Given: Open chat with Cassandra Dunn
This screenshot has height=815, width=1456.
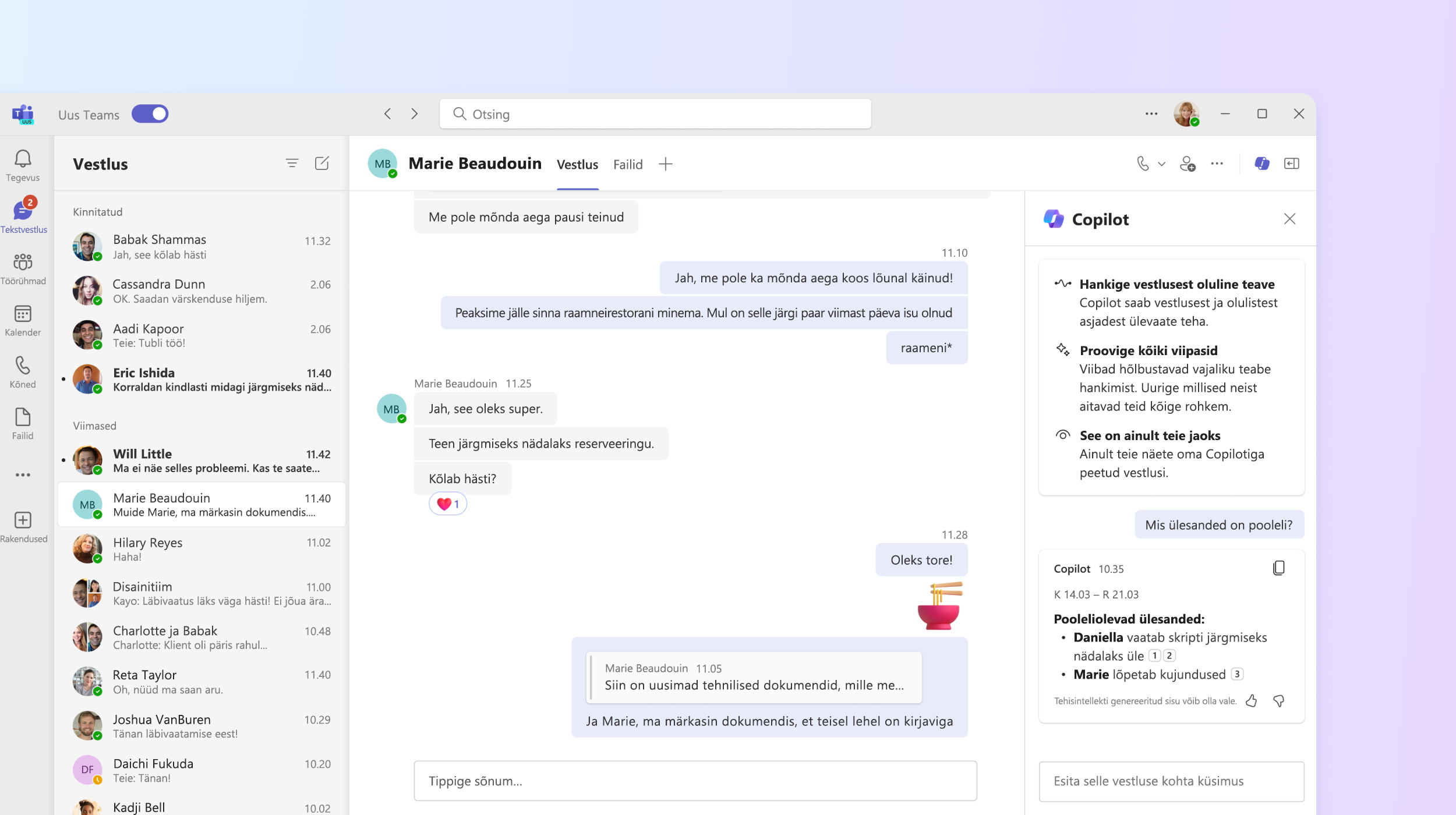Looking at the screenshot, I should tap(202, 290).
